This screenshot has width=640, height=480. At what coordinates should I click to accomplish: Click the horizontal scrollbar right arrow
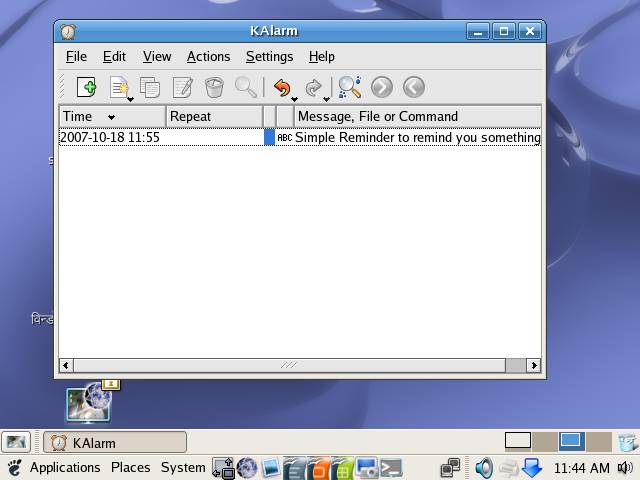(534, 366)
